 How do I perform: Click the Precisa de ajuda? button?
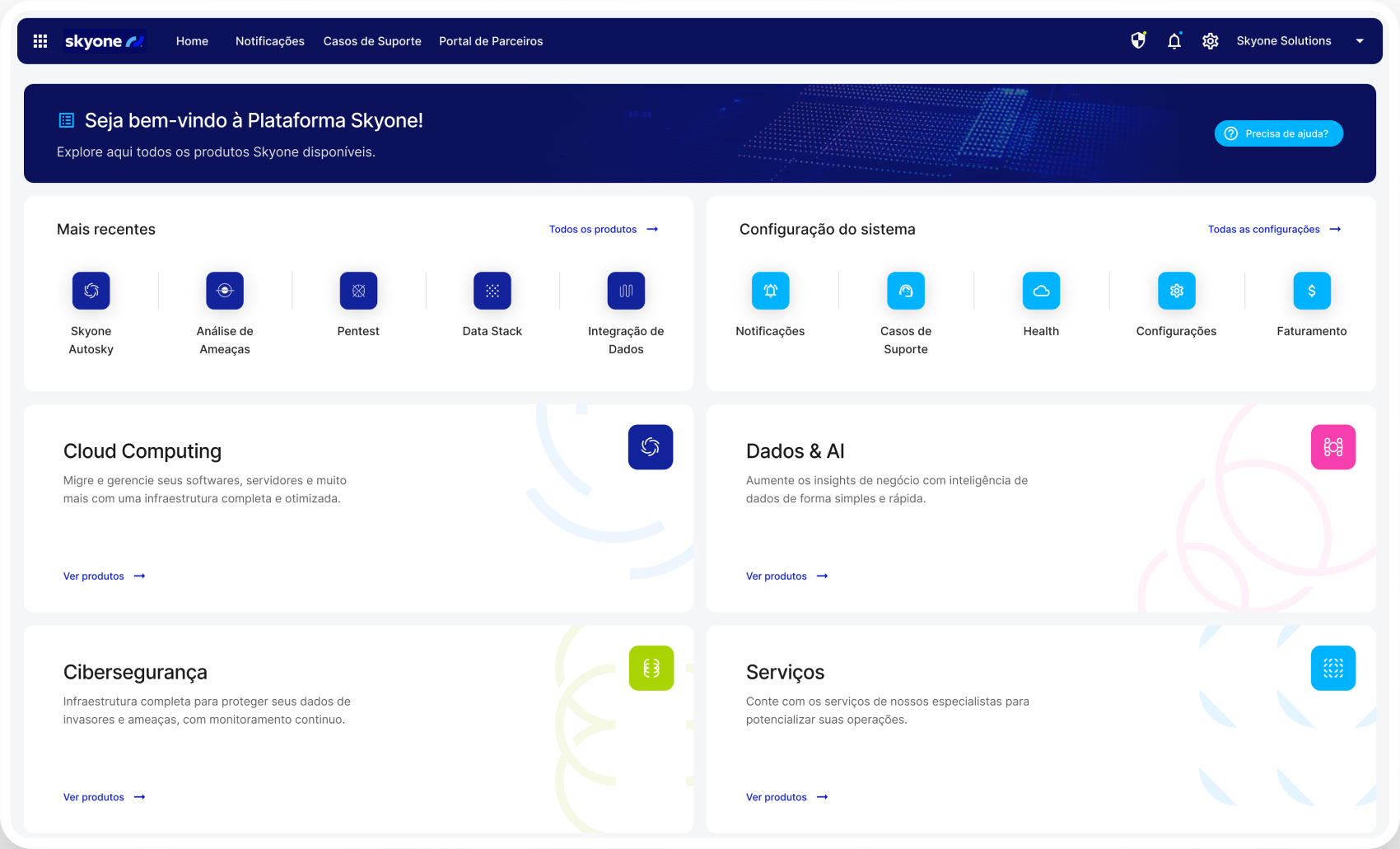coord(1279,133)
